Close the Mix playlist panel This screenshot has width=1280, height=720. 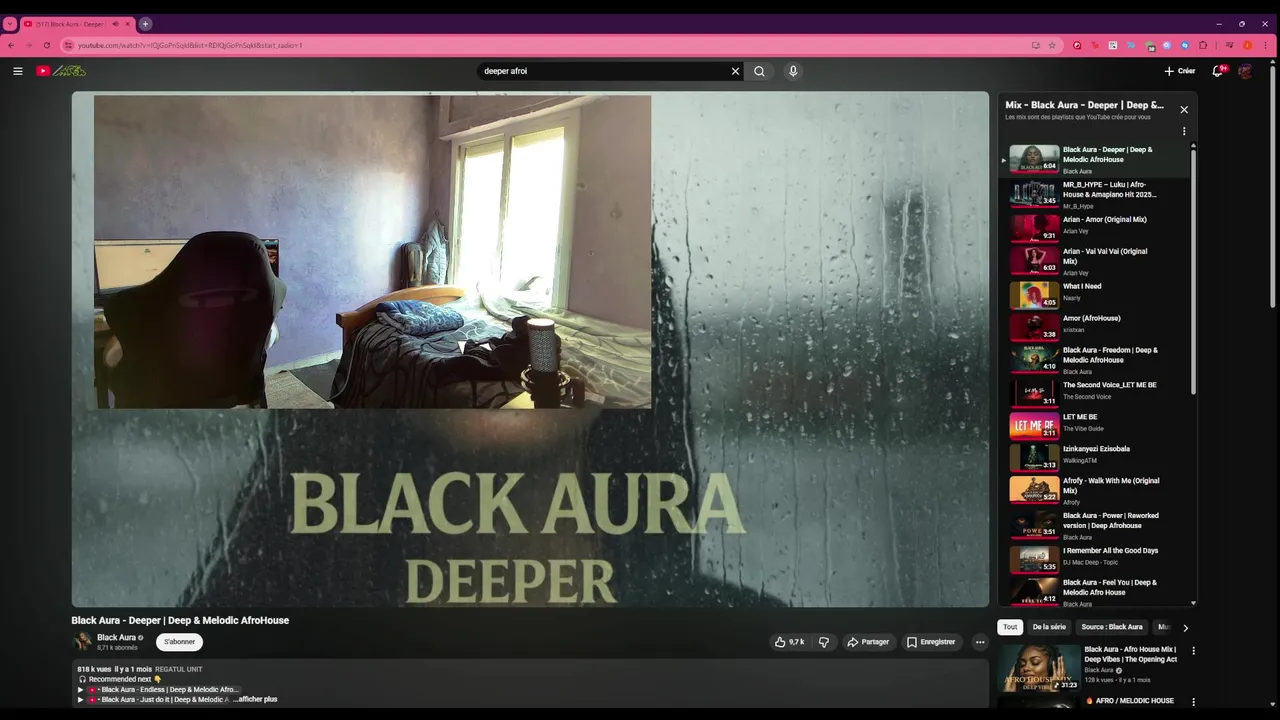tap(1184, 110)
